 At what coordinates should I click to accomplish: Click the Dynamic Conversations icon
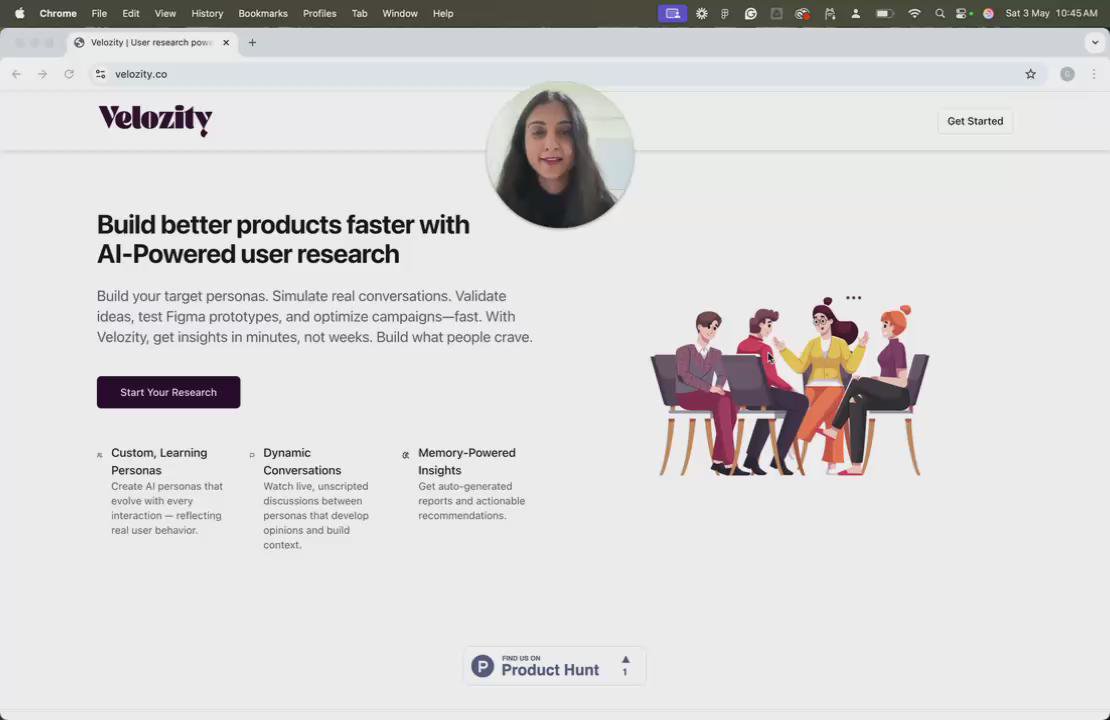[x=252, y=455]
